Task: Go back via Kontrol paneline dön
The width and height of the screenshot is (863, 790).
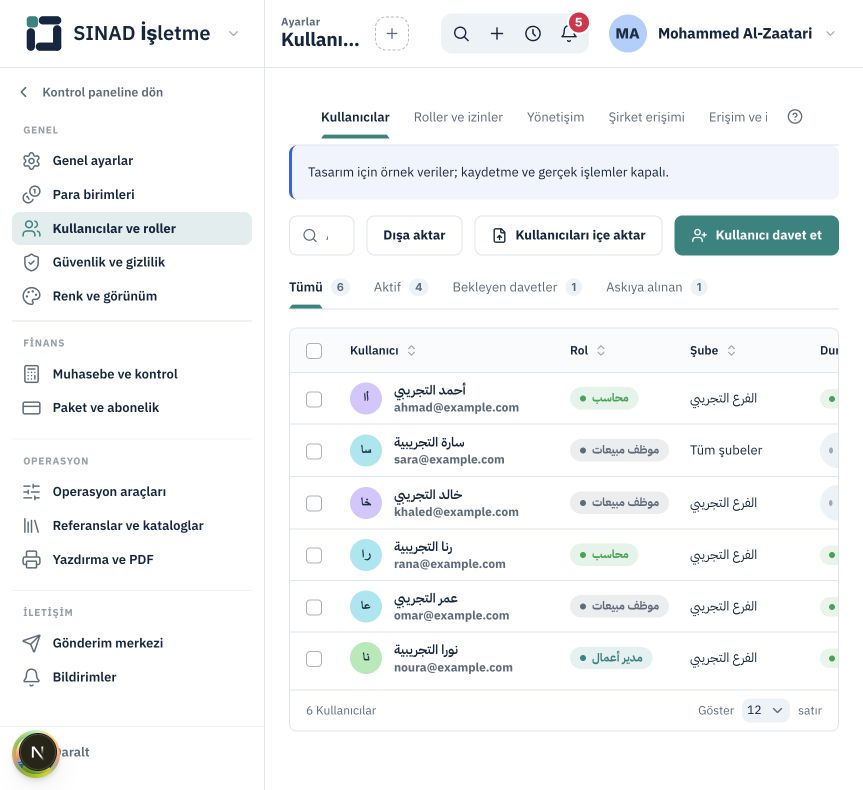Action: coord(92,92)
